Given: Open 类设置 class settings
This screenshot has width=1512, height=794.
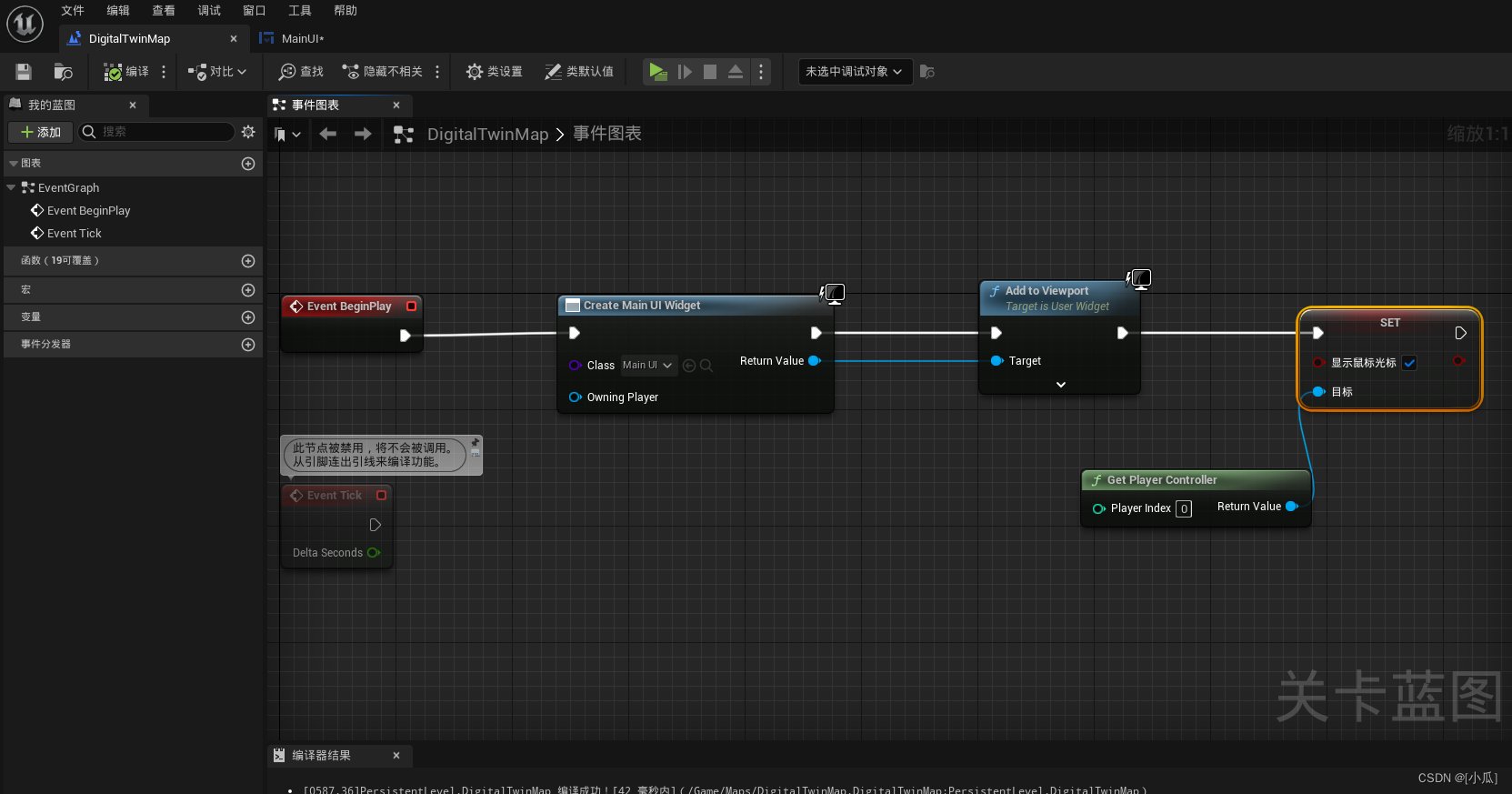Looking at the screenshot, I should coord(494,72).
